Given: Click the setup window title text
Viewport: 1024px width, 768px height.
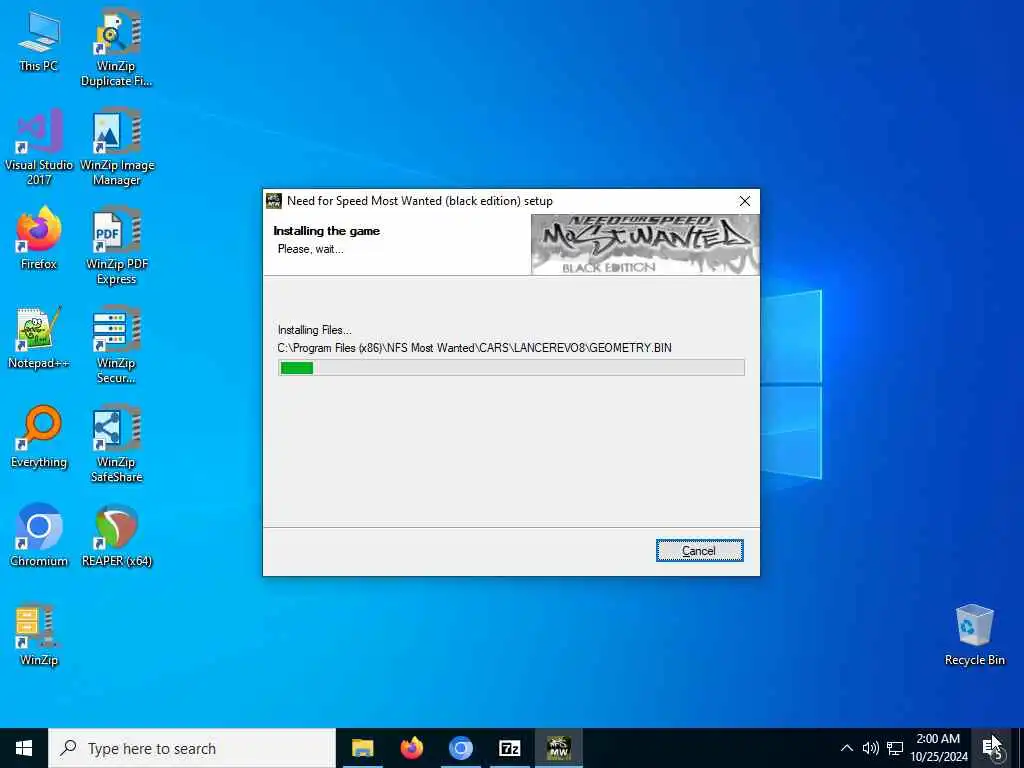Looking at the screenshot, I should [420, 201].
